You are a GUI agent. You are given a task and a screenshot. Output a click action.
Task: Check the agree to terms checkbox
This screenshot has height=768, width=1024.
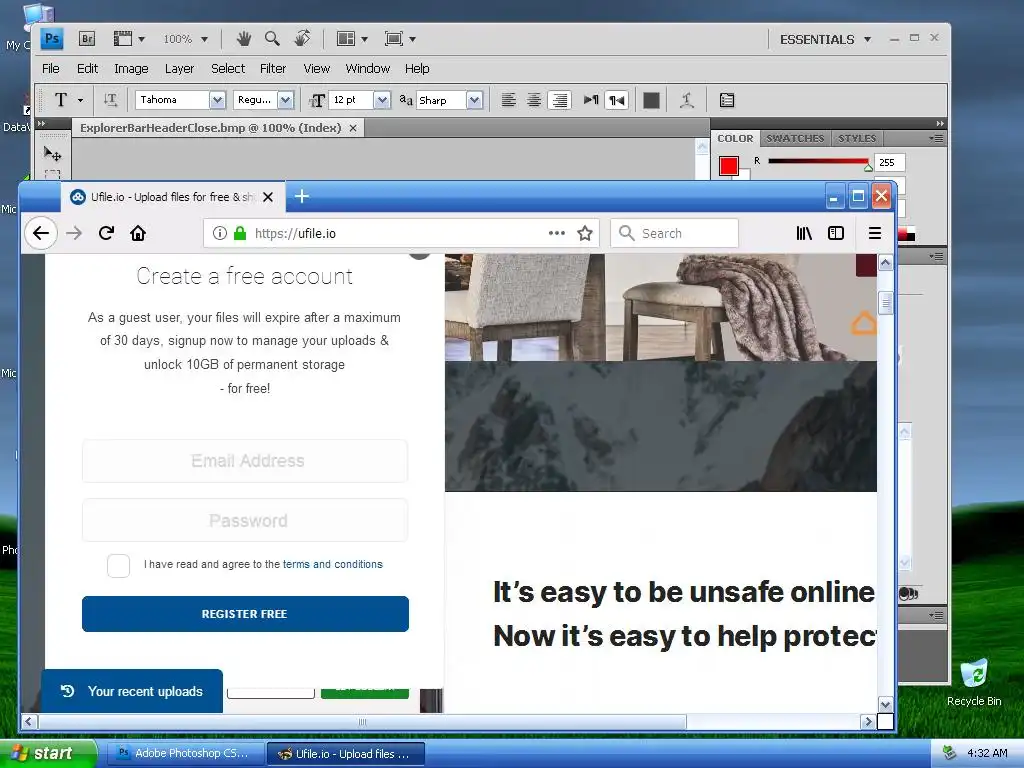tap(118, 566)
